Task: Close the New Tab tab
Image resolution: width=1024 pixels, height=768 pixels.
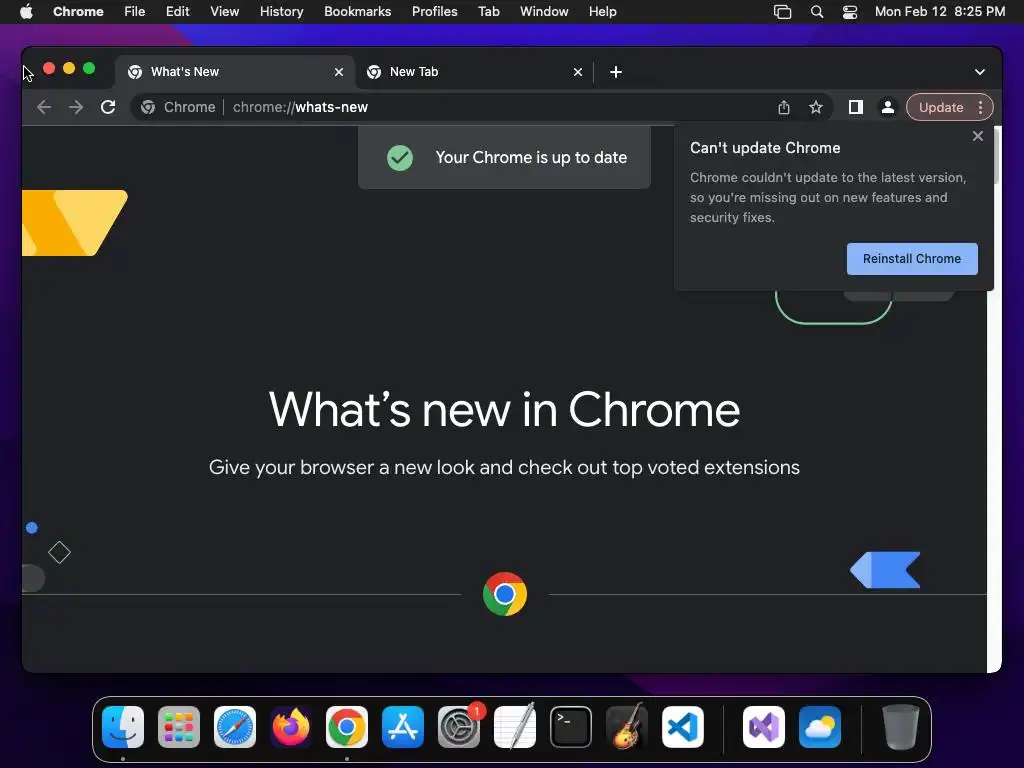Action: pos(578,72)
